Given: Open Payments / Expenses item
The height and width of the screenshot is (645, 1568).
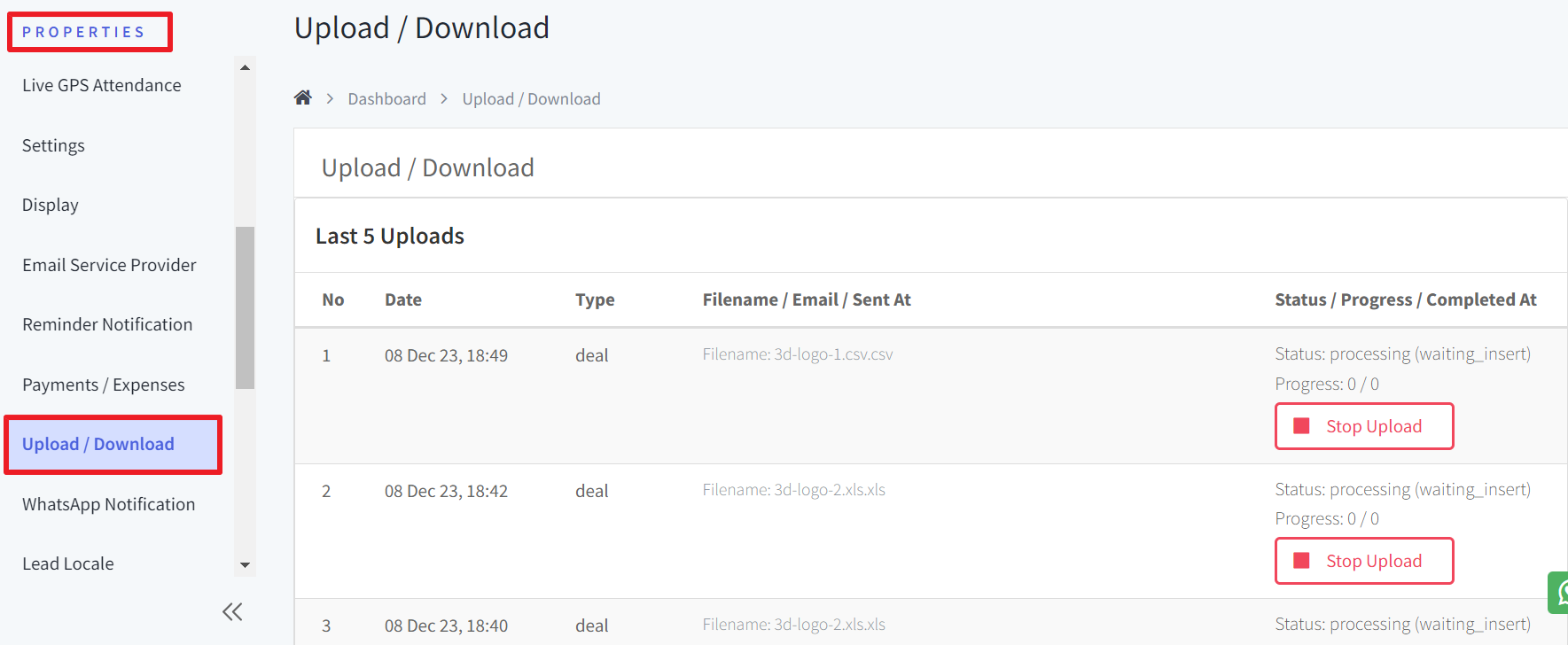Looking at the screenshot, I should click(x=104, y=385).
